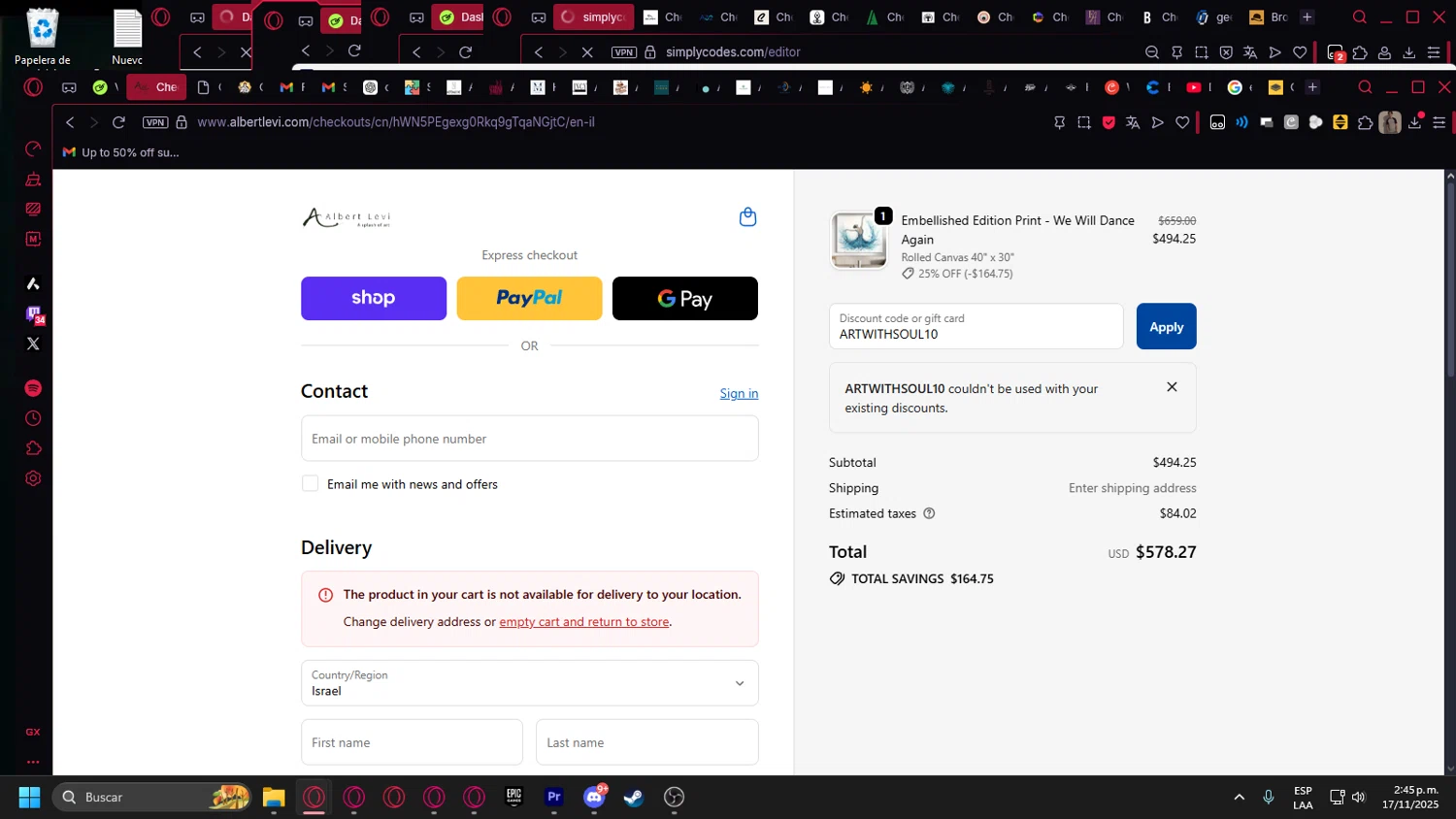Choose Google Pay express checkout
Image resolution: width=1456 pixels, height=819 pixels.
coord(685,298)
